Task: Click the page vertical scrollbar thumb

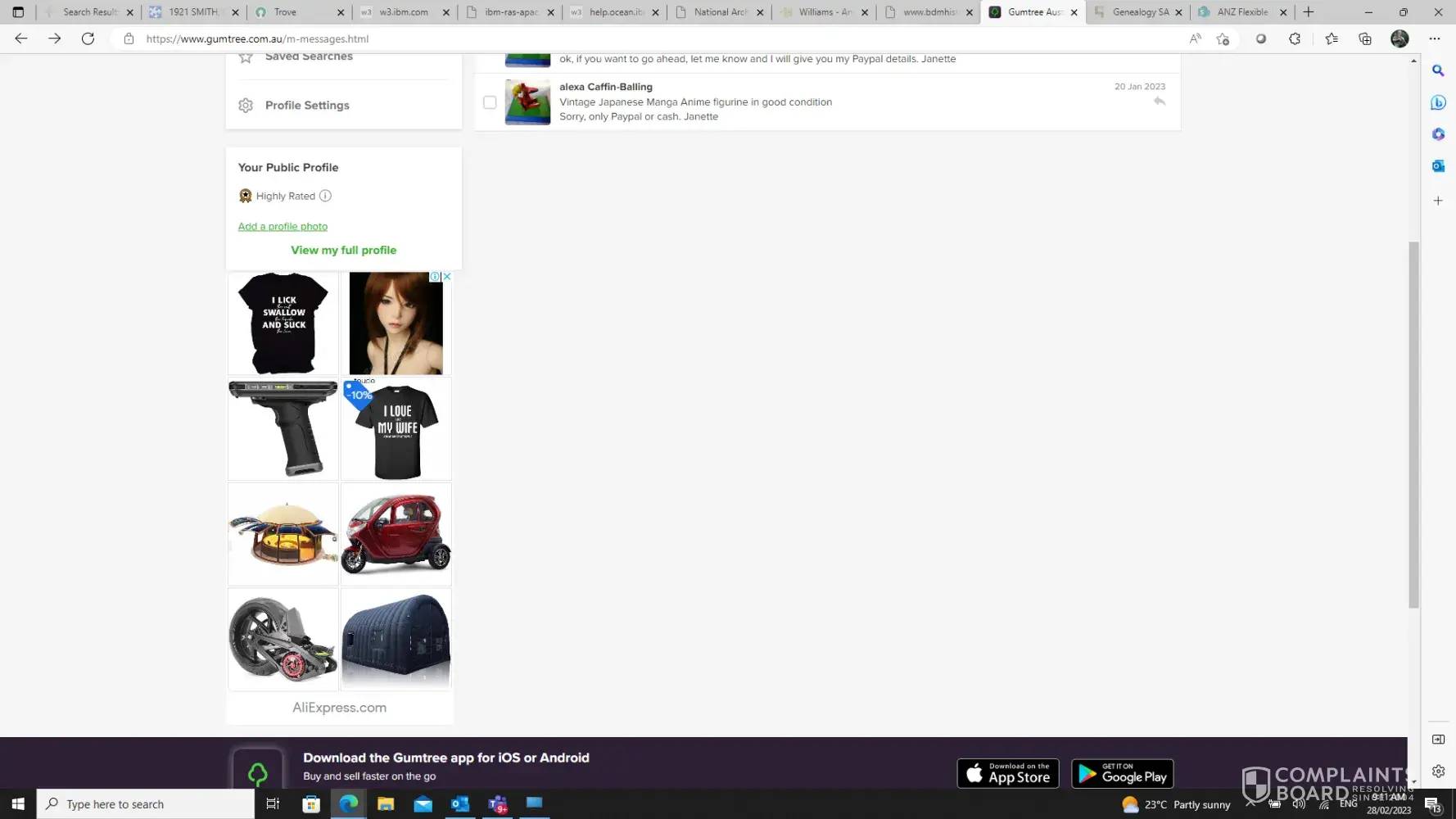Action: point(1413,425)
